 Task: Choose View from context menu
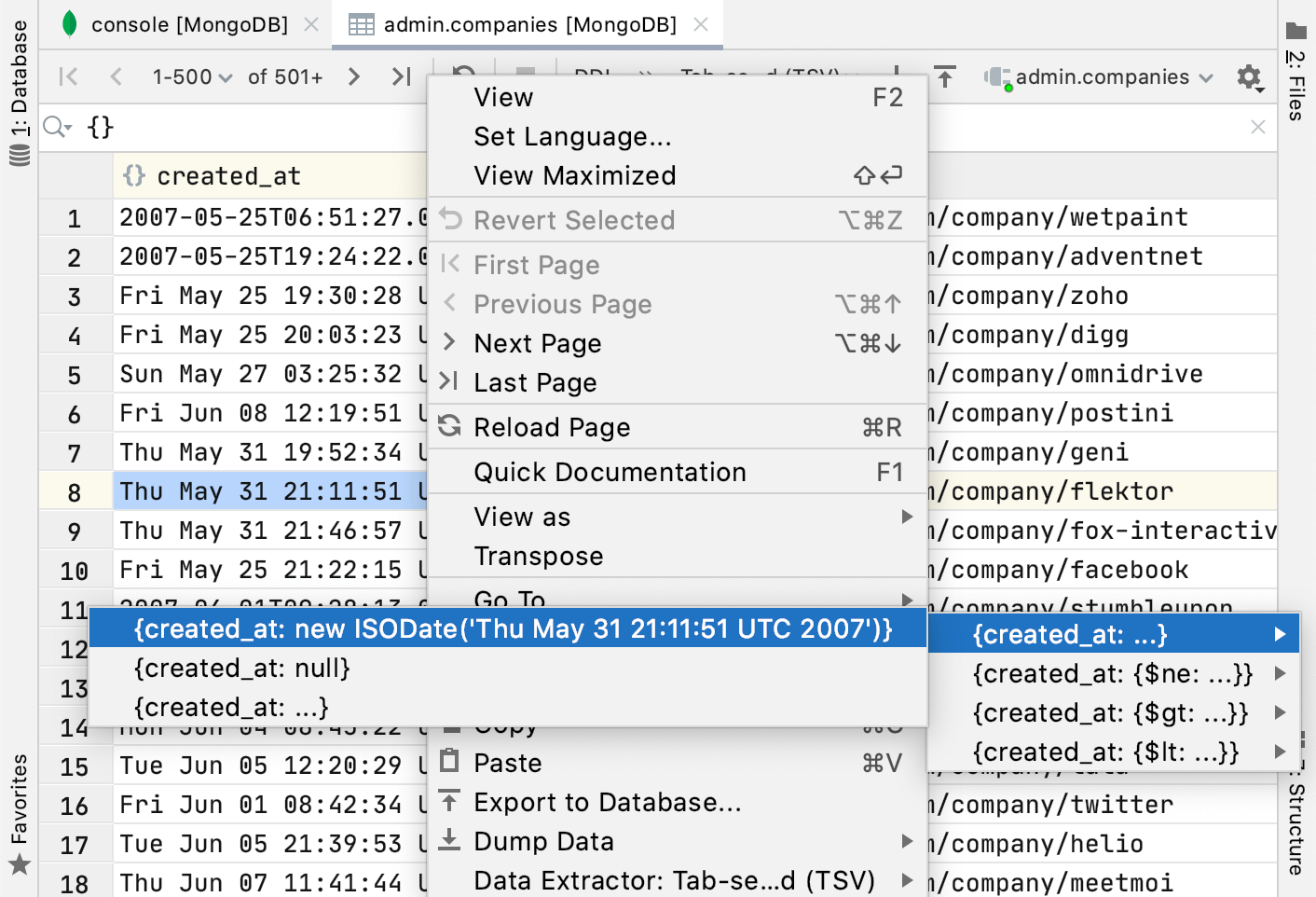(678, 97)
